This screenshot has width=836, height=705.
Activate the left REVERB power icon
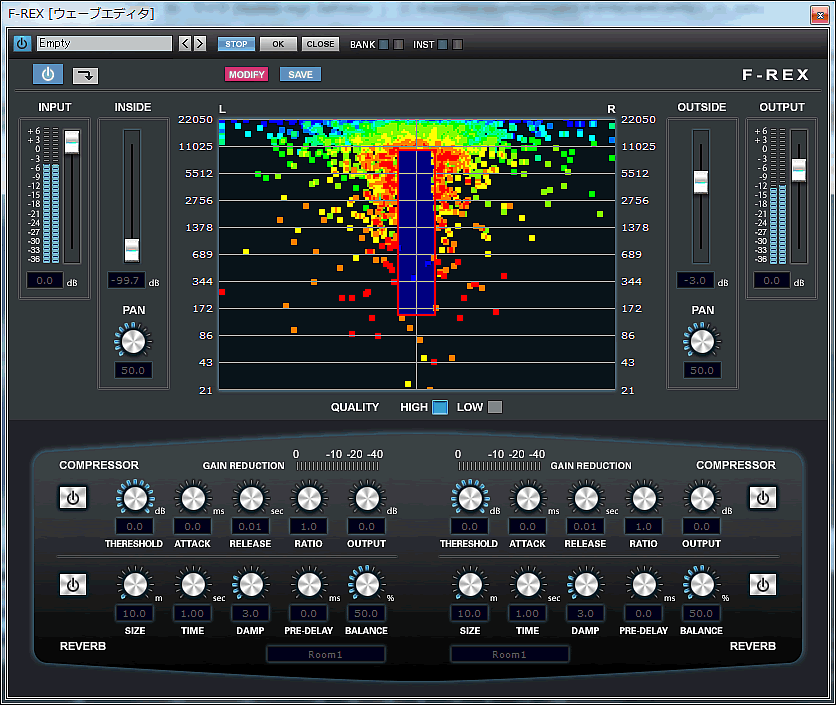coord(72,584)
